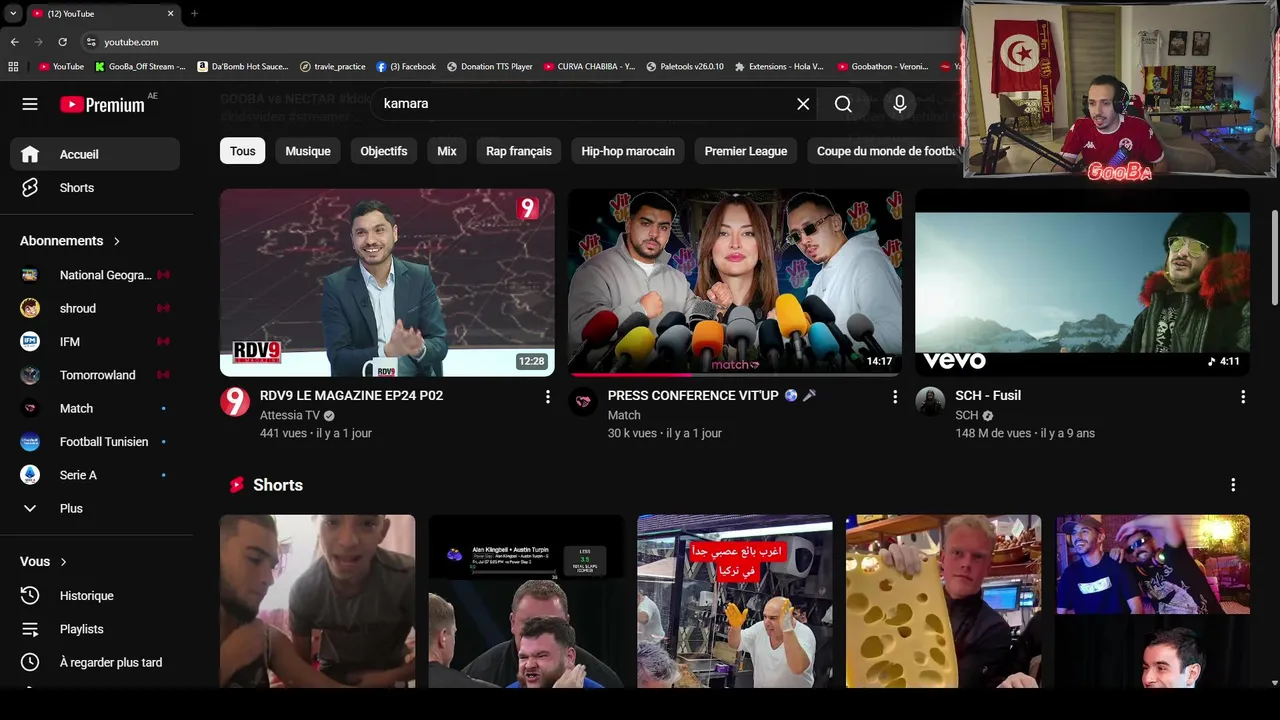Open options menu for RDV9 Le Magazine
1280x720 pixels.
pyautogui.click(x=547, y=397)
